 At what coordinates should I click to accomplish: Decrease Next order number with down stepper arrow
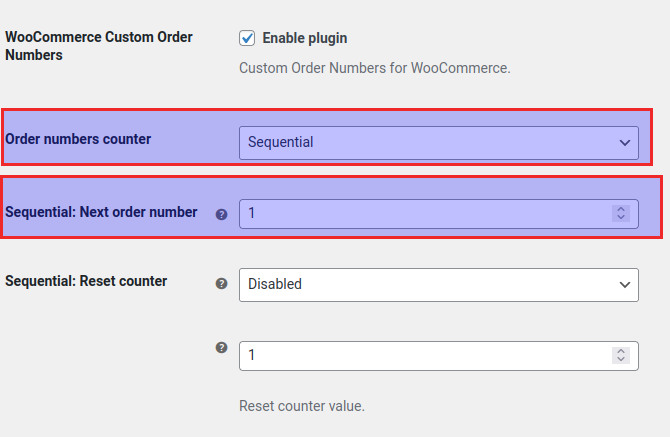click(x=621, y=218)
